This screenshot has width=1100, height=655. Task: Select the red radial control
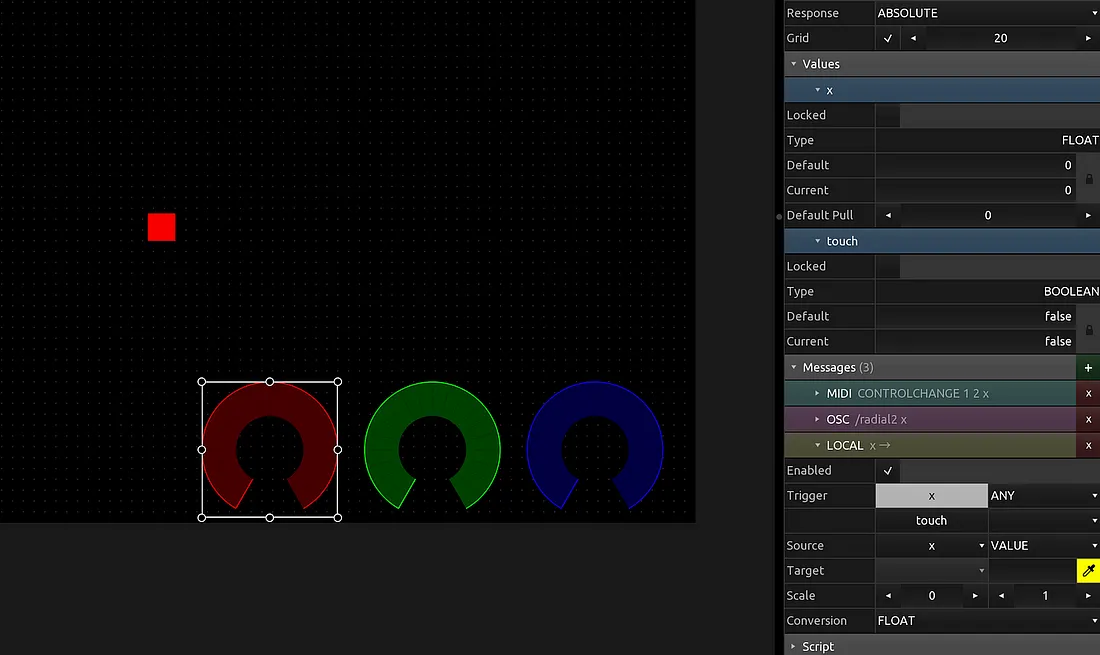[x=269, y=450]
